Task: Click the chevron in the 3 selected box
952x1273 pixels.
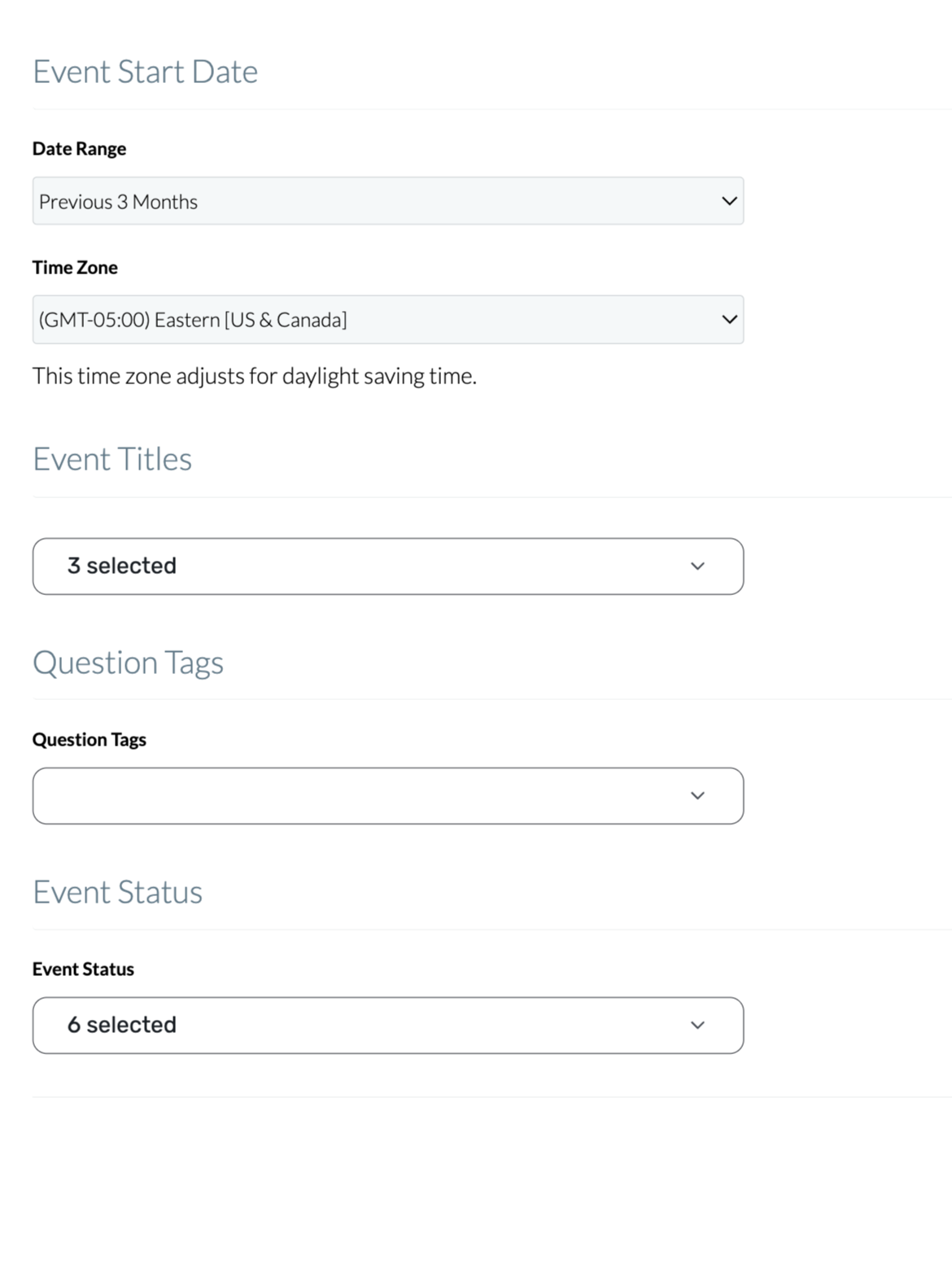Action: click(x=697, y=566)
